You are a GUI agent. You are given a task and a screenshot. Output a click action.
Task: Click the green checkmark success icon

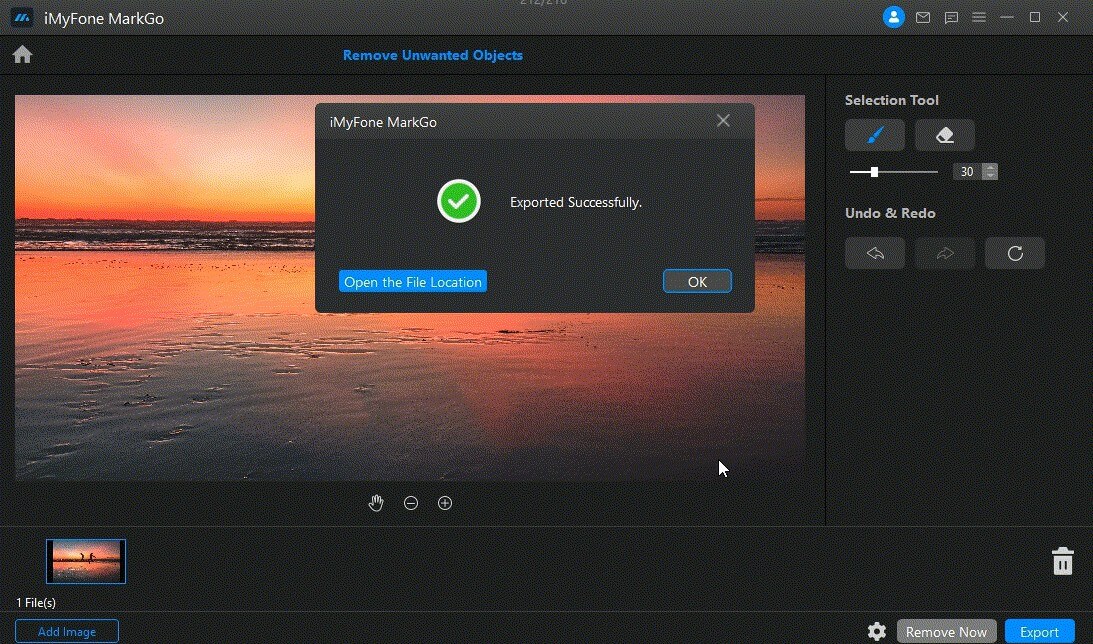click(x=459, y=201)
